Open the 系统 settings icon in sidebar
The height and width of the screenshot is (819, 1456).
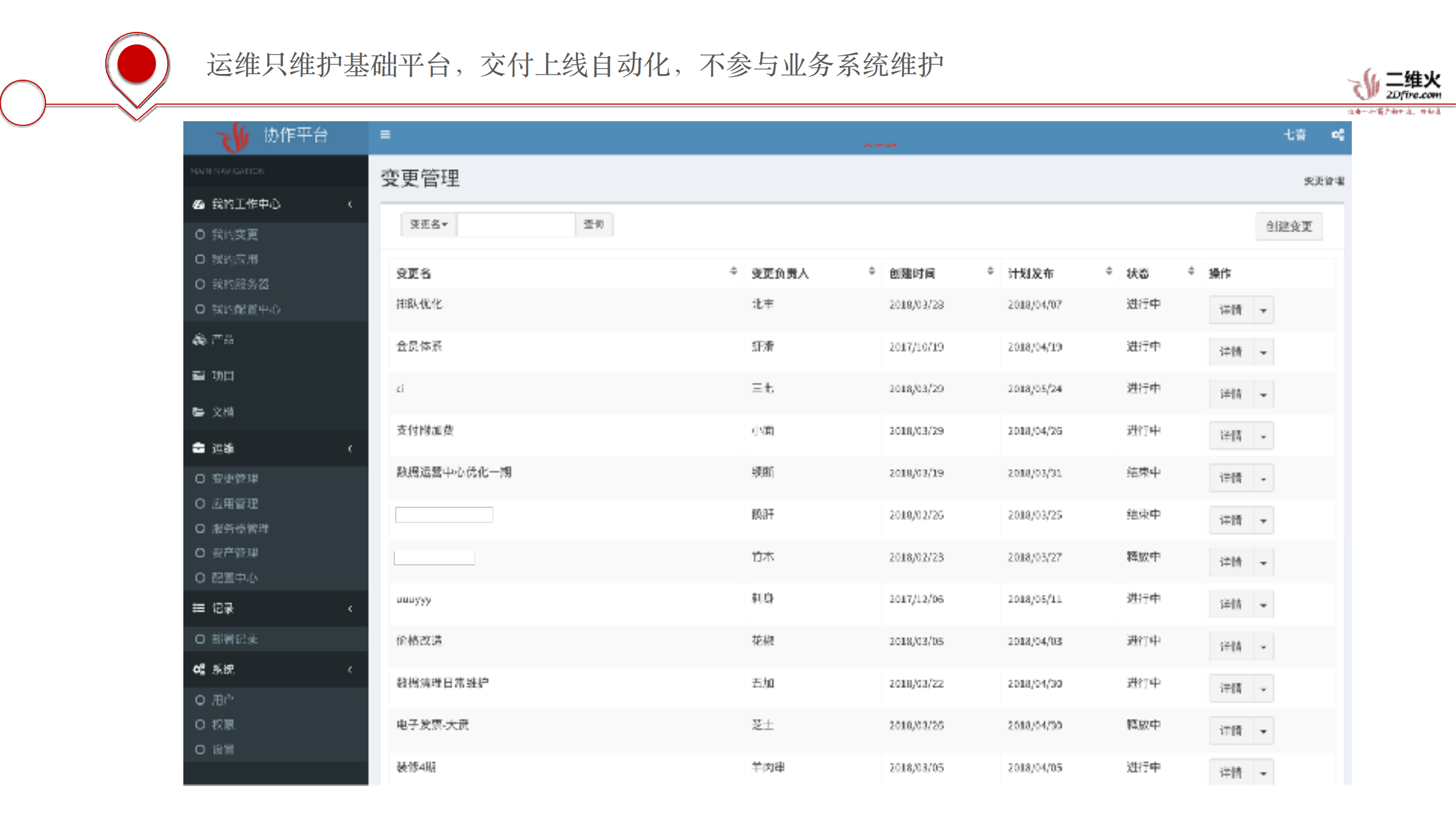(198, 669)
